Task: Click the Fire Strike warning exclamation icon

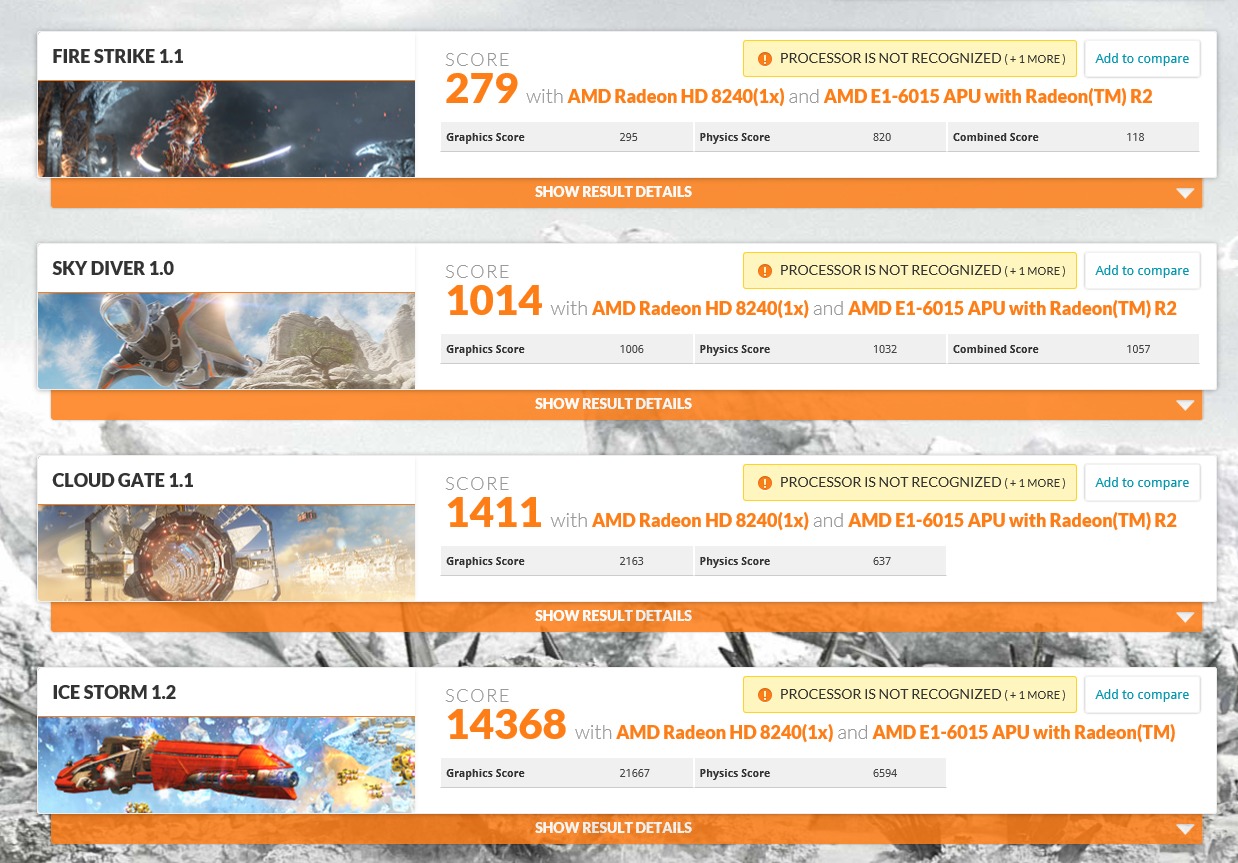Action: click(765, 59)
